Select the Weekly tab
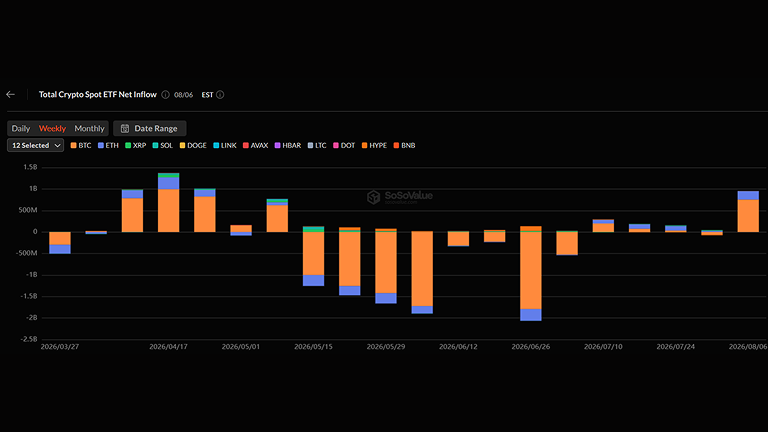Image resolution: width=768 pixels, height=432 pixels. tap(52, 128)
